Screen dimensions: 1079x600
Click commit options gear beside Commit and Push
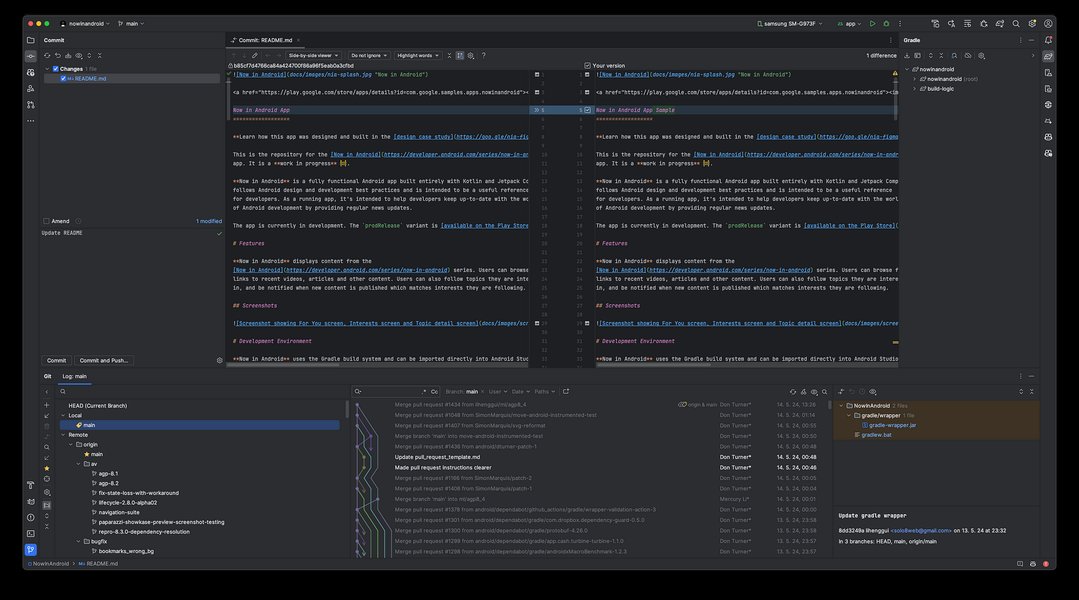point(220,361)
